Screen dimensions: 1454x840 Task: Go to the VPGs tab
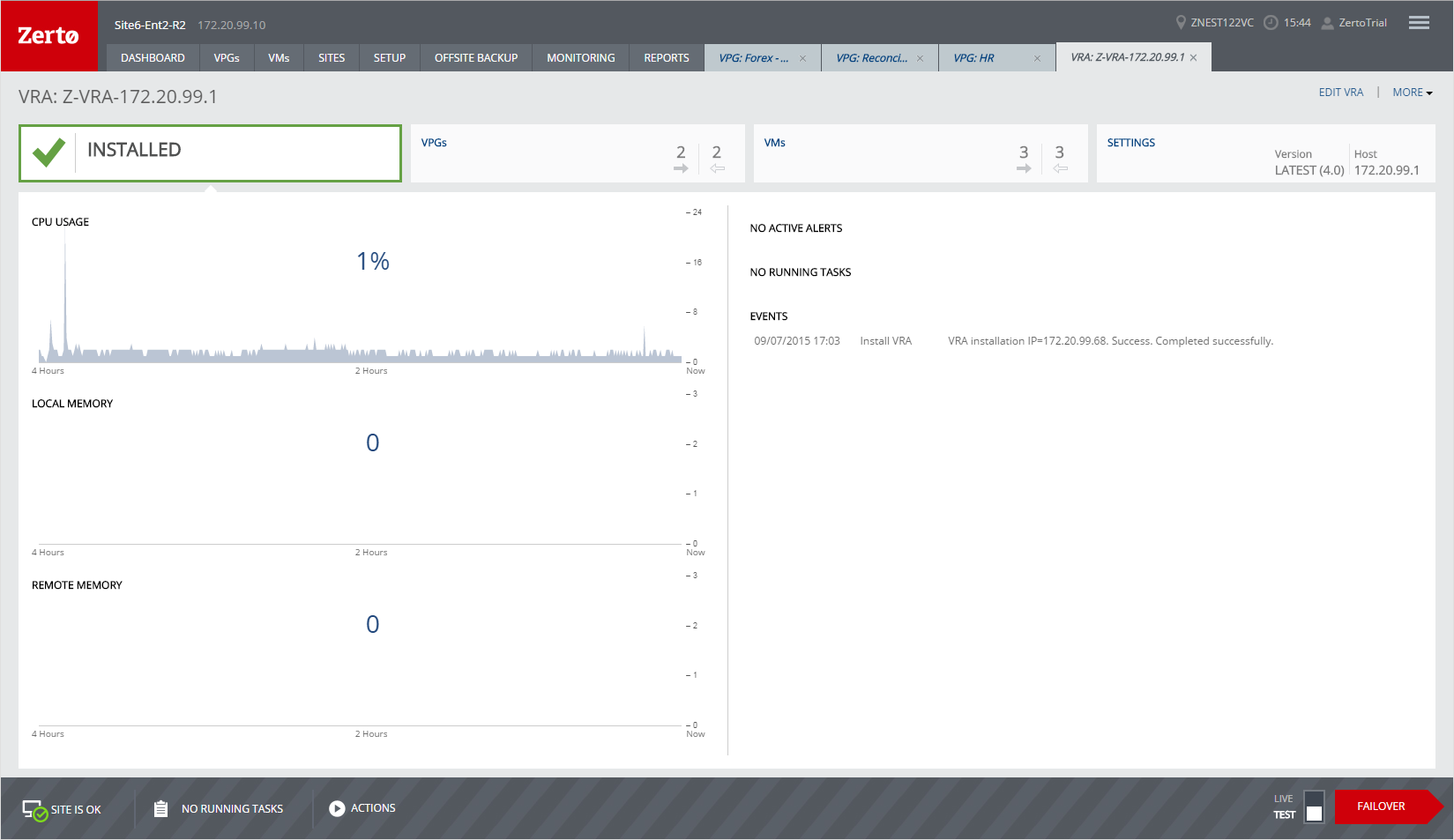(227, 58)
